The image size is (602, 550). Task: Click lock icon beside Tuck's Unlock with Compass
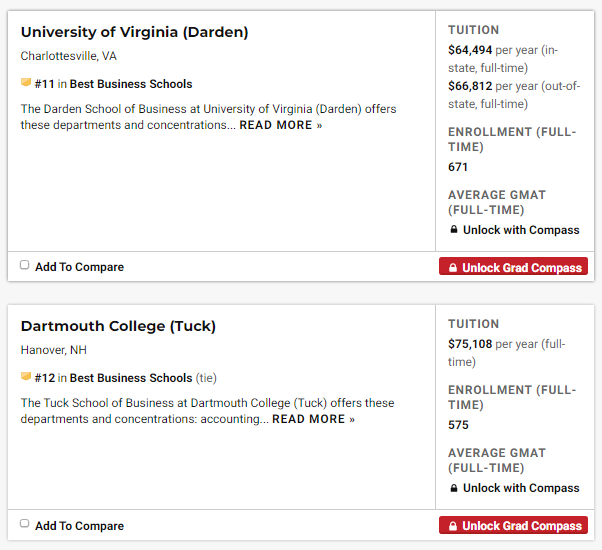click(x=454, y=488)
